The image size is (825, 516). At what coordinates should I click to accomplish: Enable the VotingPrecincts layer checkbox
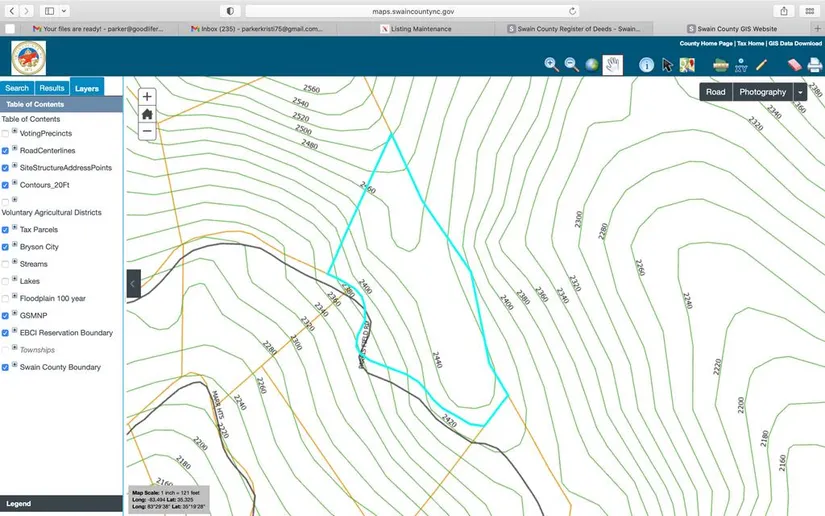pyautogui.click(x=6, y=133)
